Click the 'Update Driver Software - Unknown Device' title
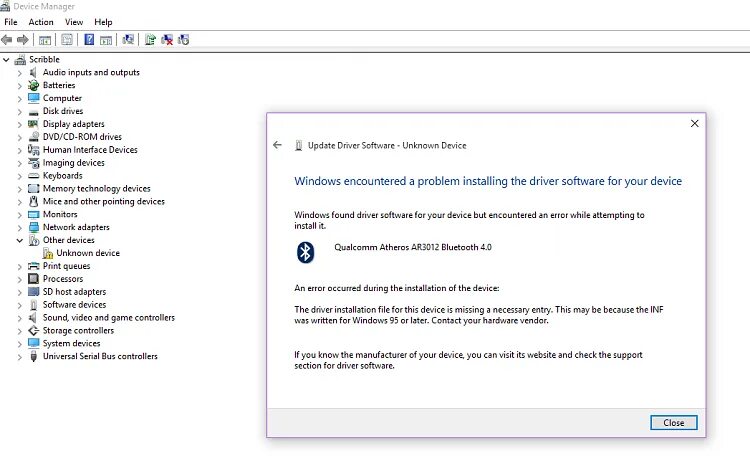 [387, 145]
